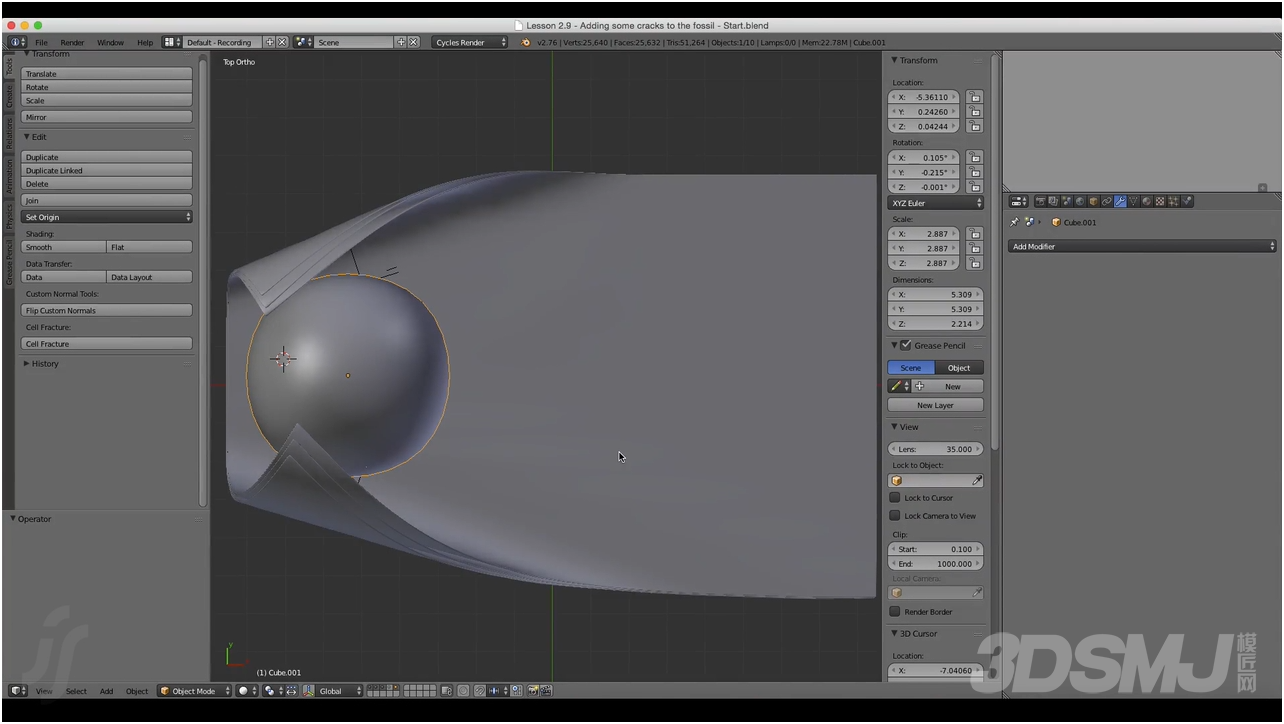Select the Modifiers wrench tab
Image resolution: width=1284 pixels, height=724 pixels.
[x=1120, y=201]
